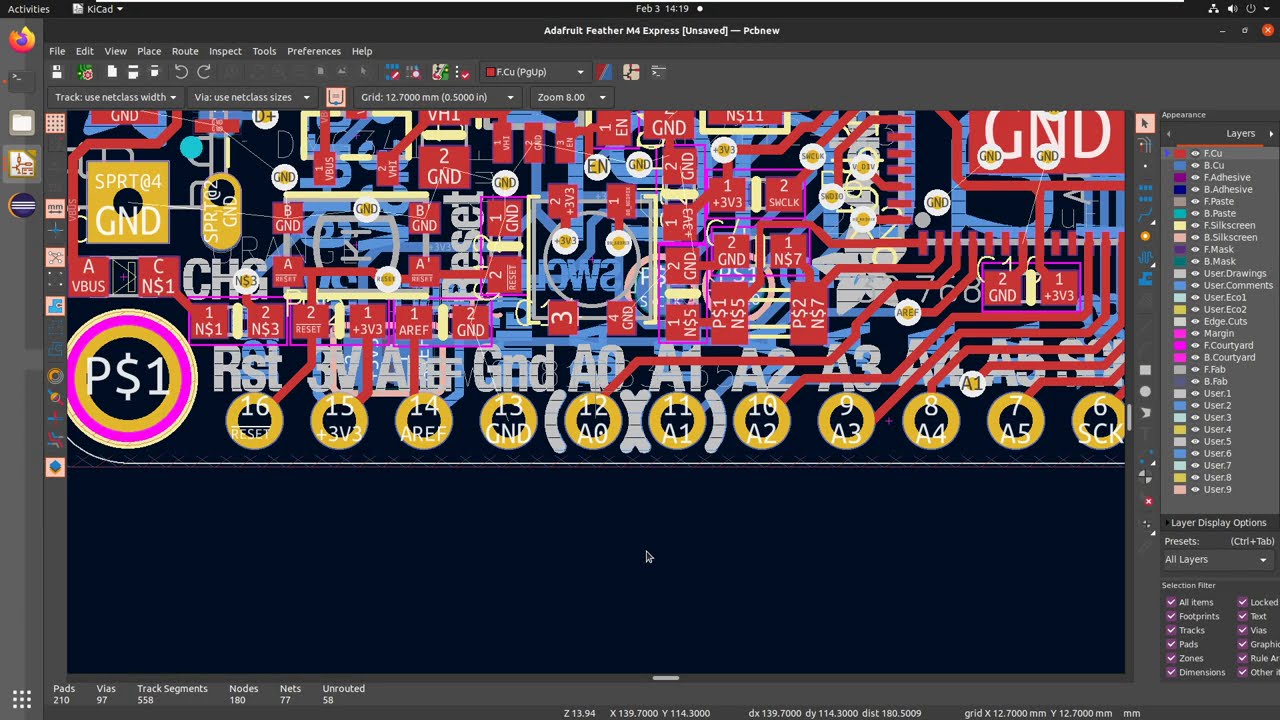Open the track width dropdown
Screen dimensions: 1280x720
pos(115,97)
